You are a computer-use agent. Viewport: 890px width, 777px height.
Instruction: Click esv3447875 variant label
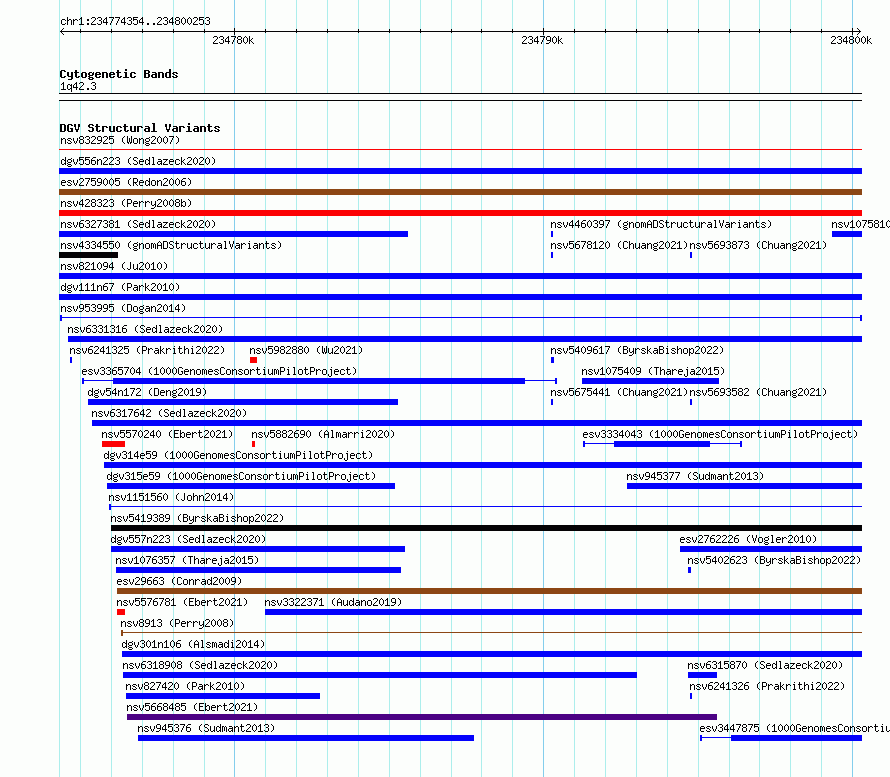pyautogui.click(x=794, y=728)
